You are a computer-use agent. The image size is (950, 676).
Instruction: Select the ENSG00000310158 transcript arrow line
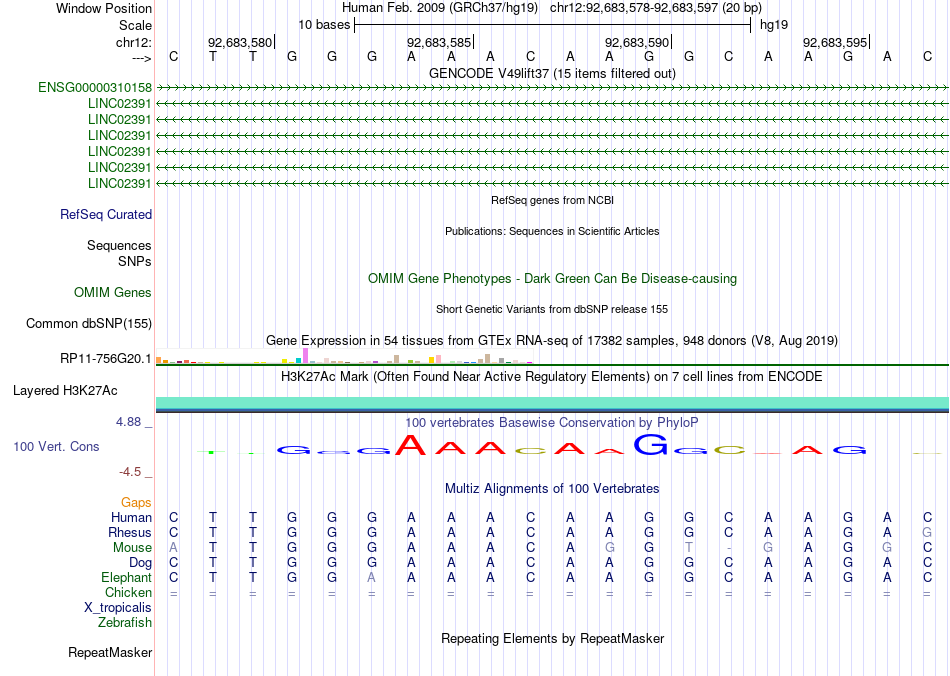coord(552,88)
